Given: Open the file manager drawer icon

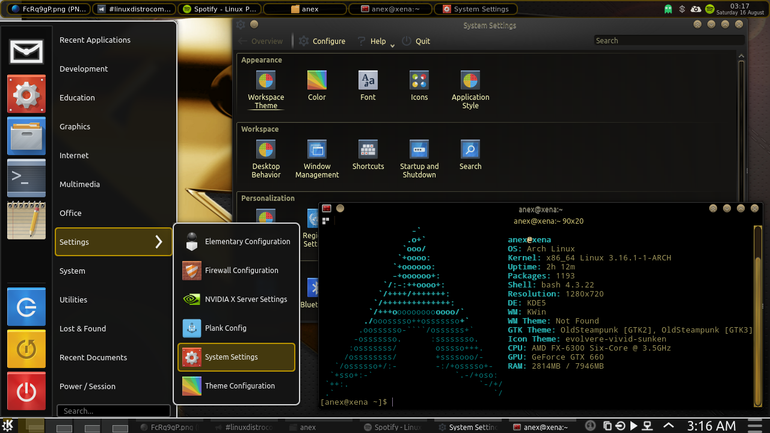Looking at the screenshot, I should click(x=27, y=135).
